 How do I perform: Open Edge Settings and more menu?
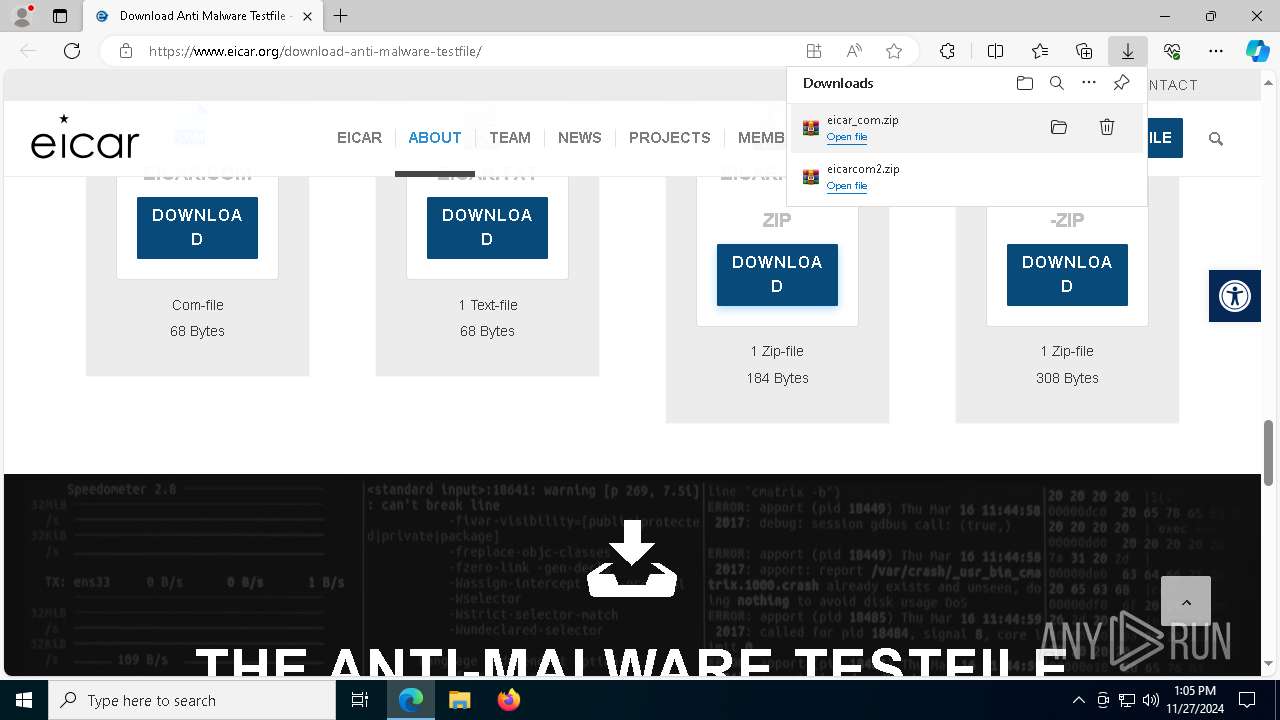click(x=1216, y=51)
